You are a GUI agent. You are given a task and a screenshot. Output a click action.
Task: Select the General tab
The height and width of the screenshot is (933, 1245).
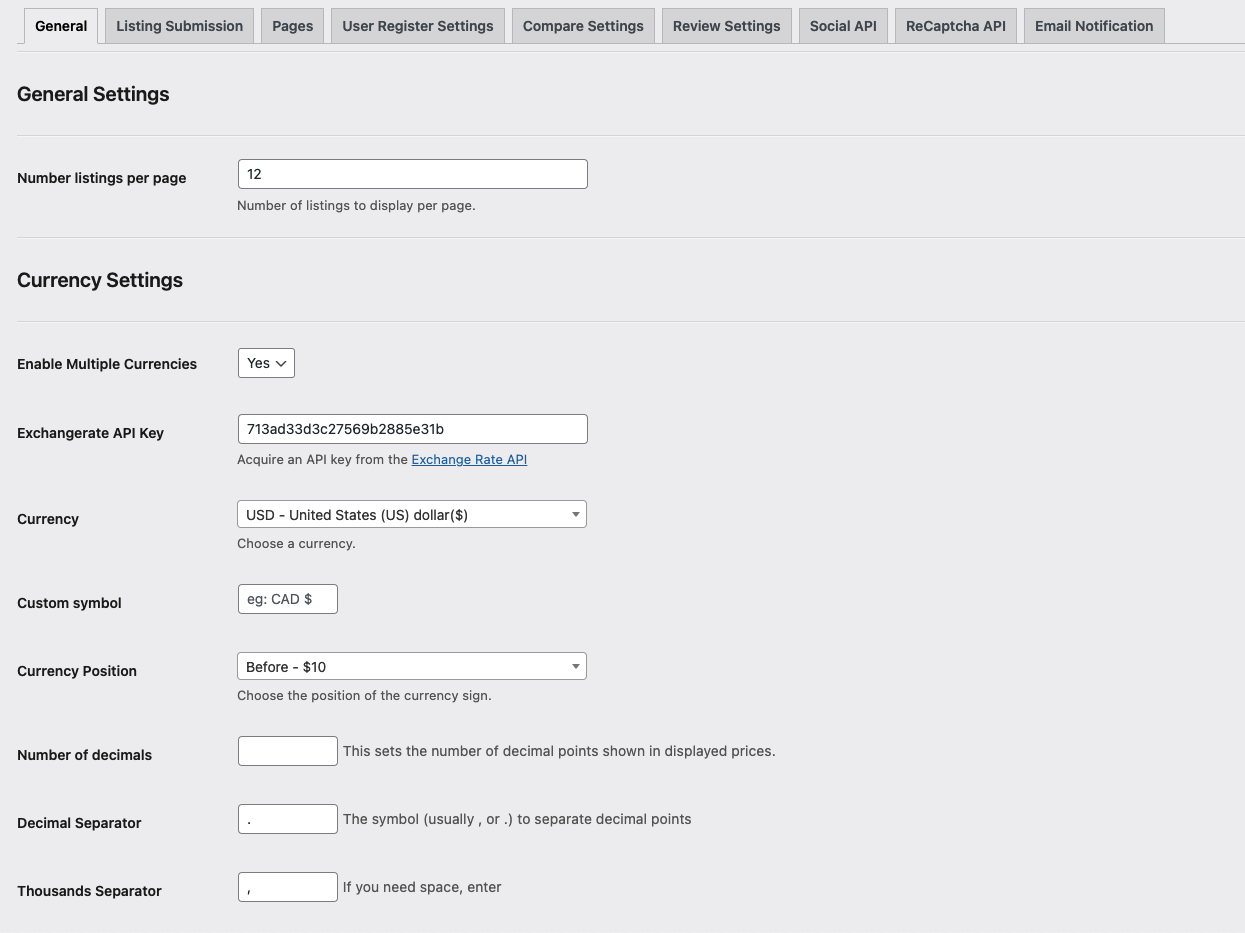[x=61, y=26]
